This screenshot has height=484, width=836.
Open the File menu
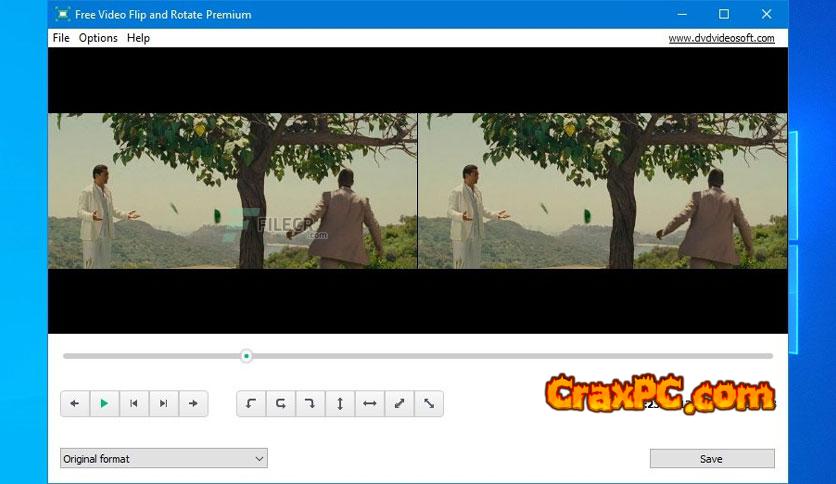[61, 38]
